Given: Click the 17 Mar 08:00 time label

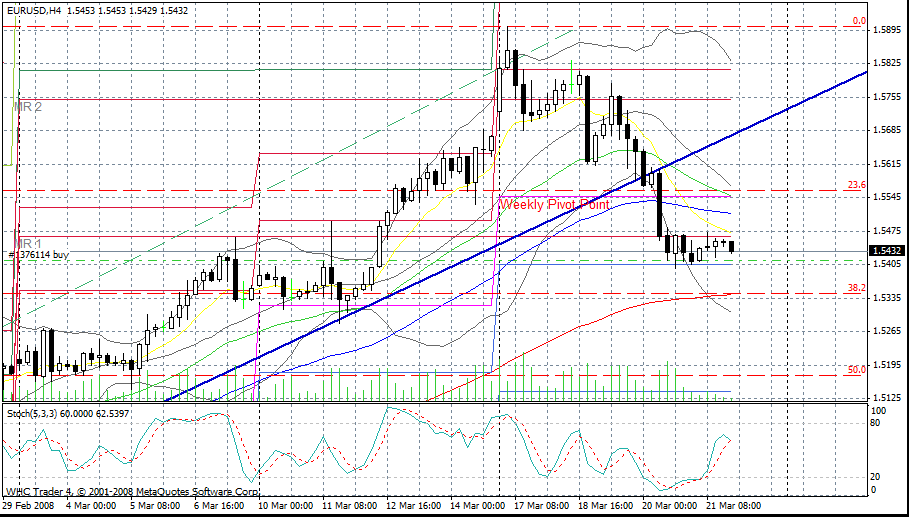Looking at the screenshot, I should point(540,506).
